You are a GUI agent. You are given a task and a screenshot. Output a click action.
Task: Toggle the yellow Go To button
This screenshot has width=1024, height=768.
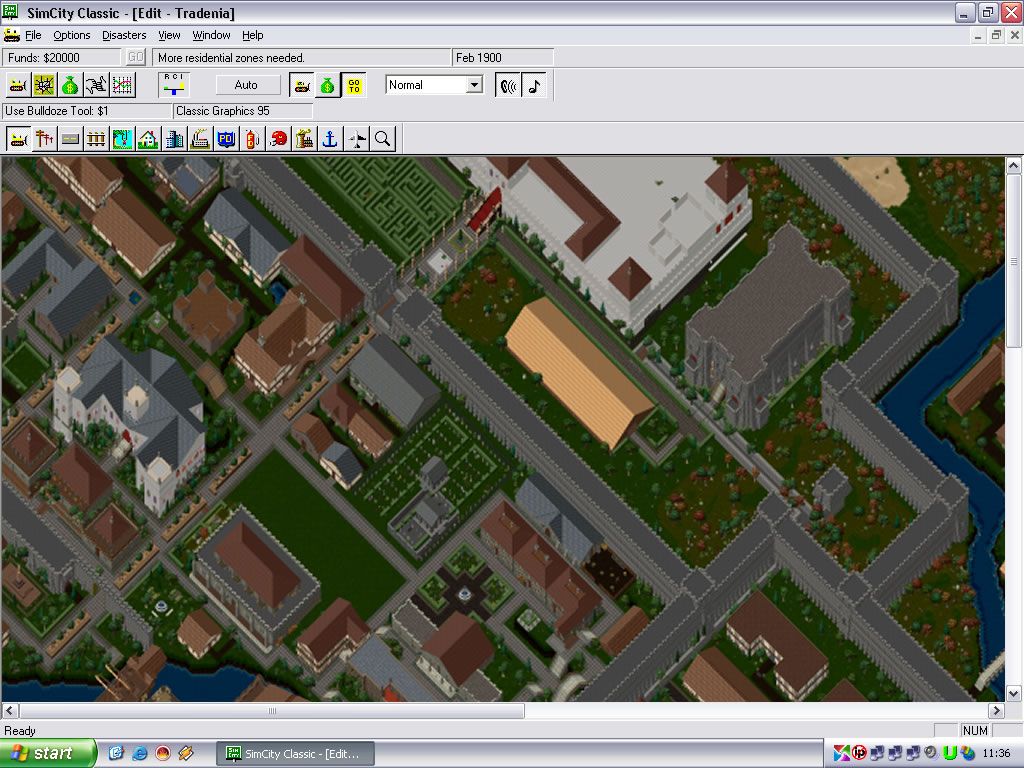pyautogui.click(x=354, y=85)
